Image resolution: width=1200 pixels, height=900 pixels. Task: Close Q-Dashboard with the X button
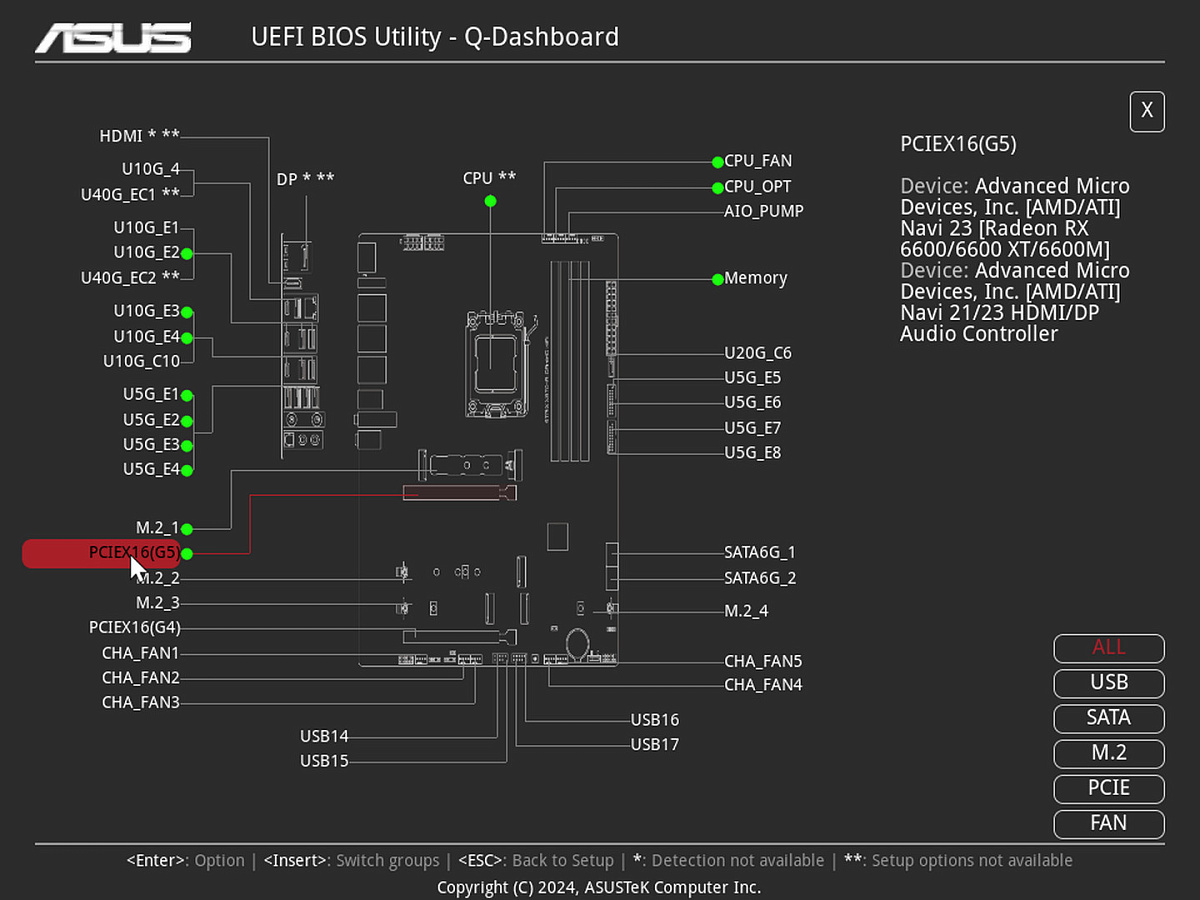point(1147,111)
